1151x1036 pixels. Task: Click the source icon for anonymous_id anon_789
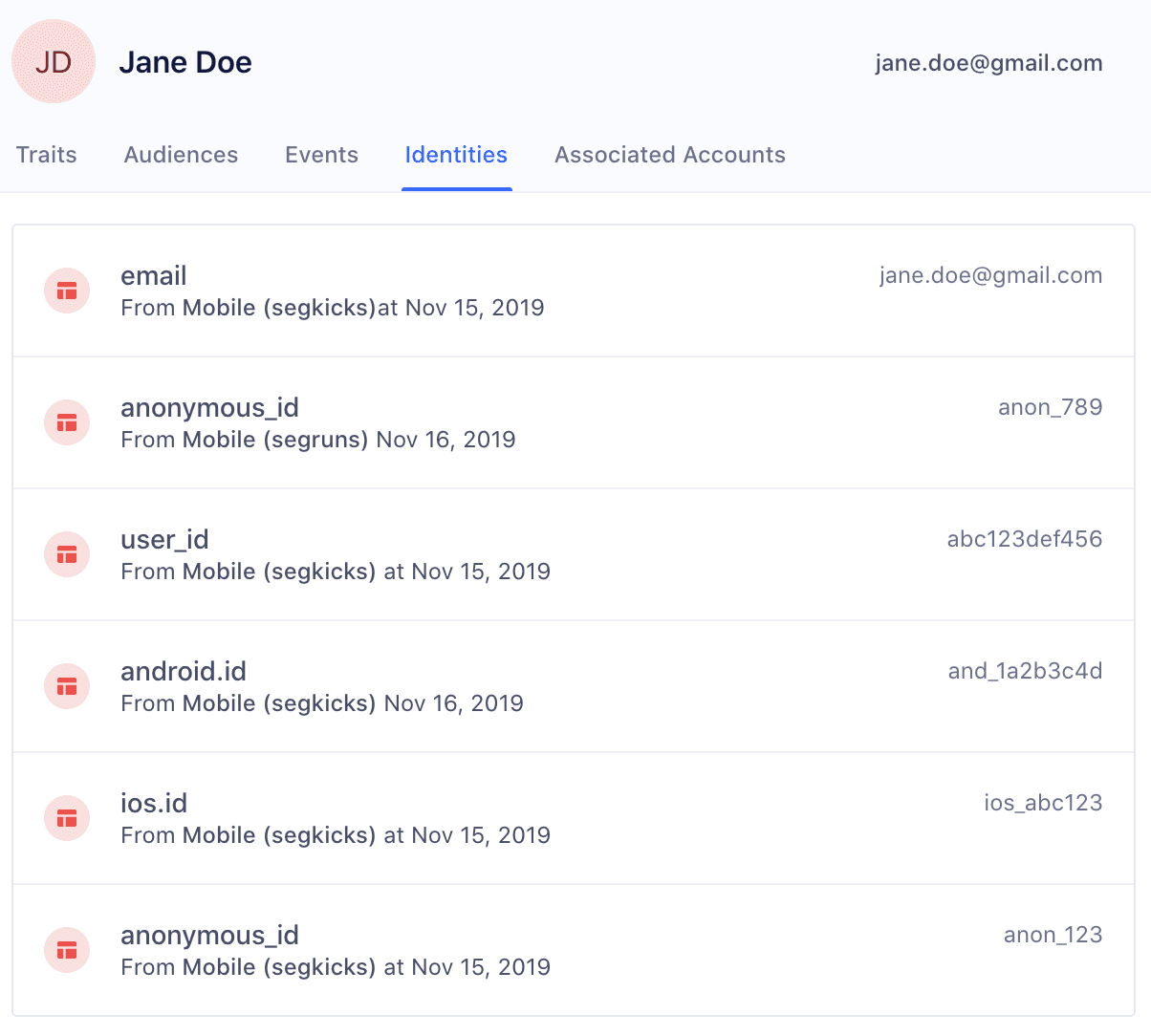[x=66, y=421]
